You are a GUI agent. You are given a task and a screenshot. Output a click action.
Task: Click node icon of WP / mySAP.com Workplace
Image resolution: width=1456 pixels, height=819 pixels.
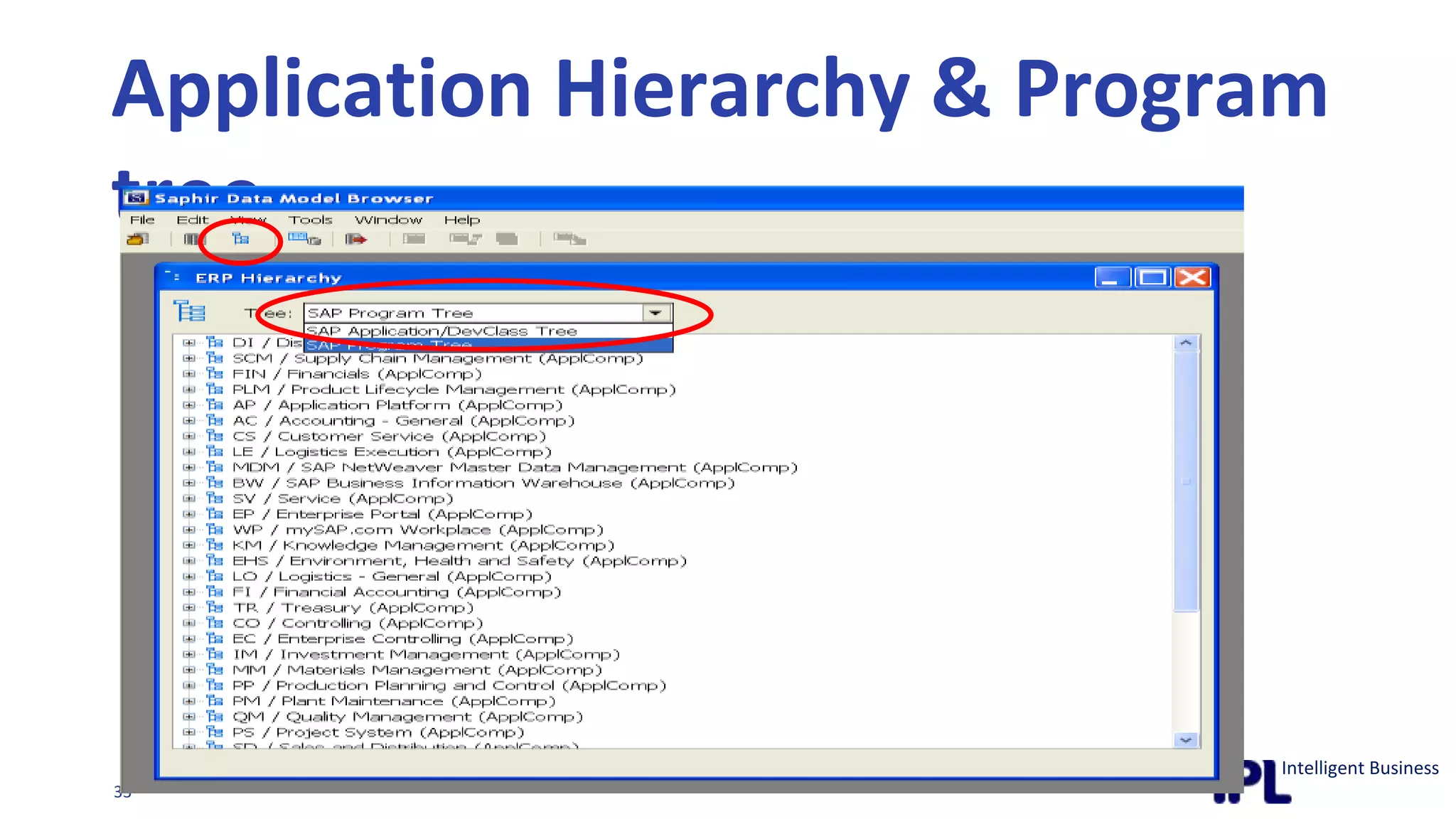coord(215,530)
